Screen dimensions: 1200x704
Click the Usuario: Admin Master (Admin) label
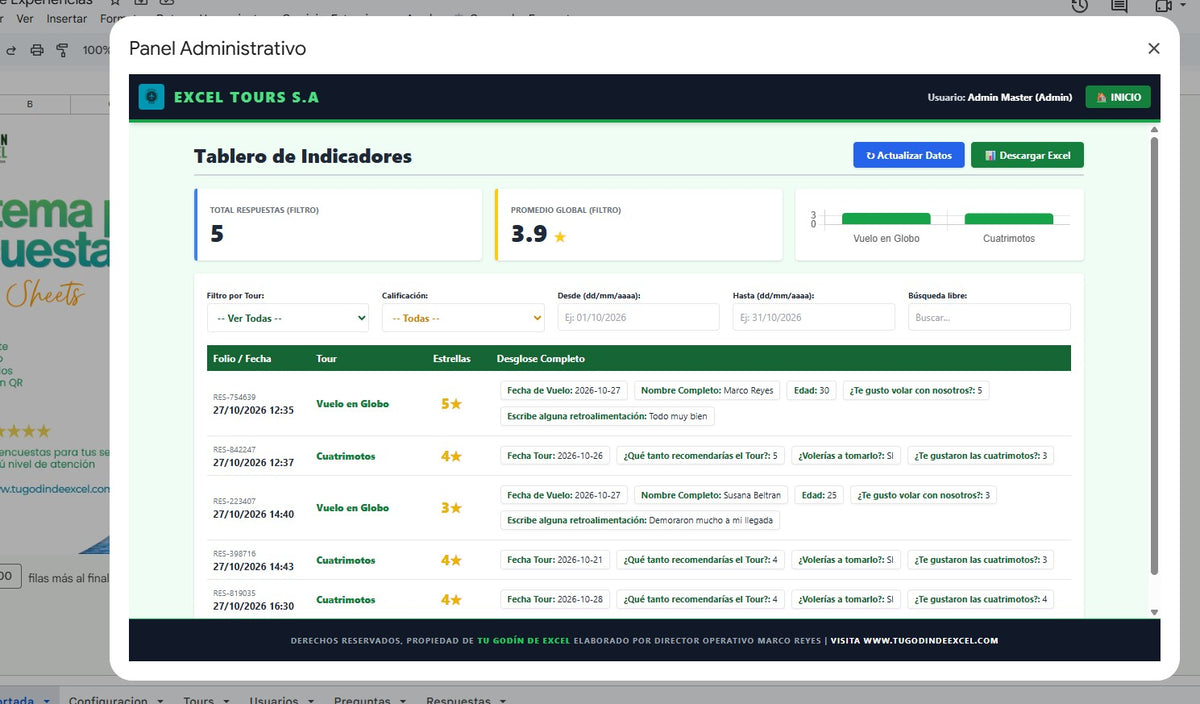(x=999, y=97)
